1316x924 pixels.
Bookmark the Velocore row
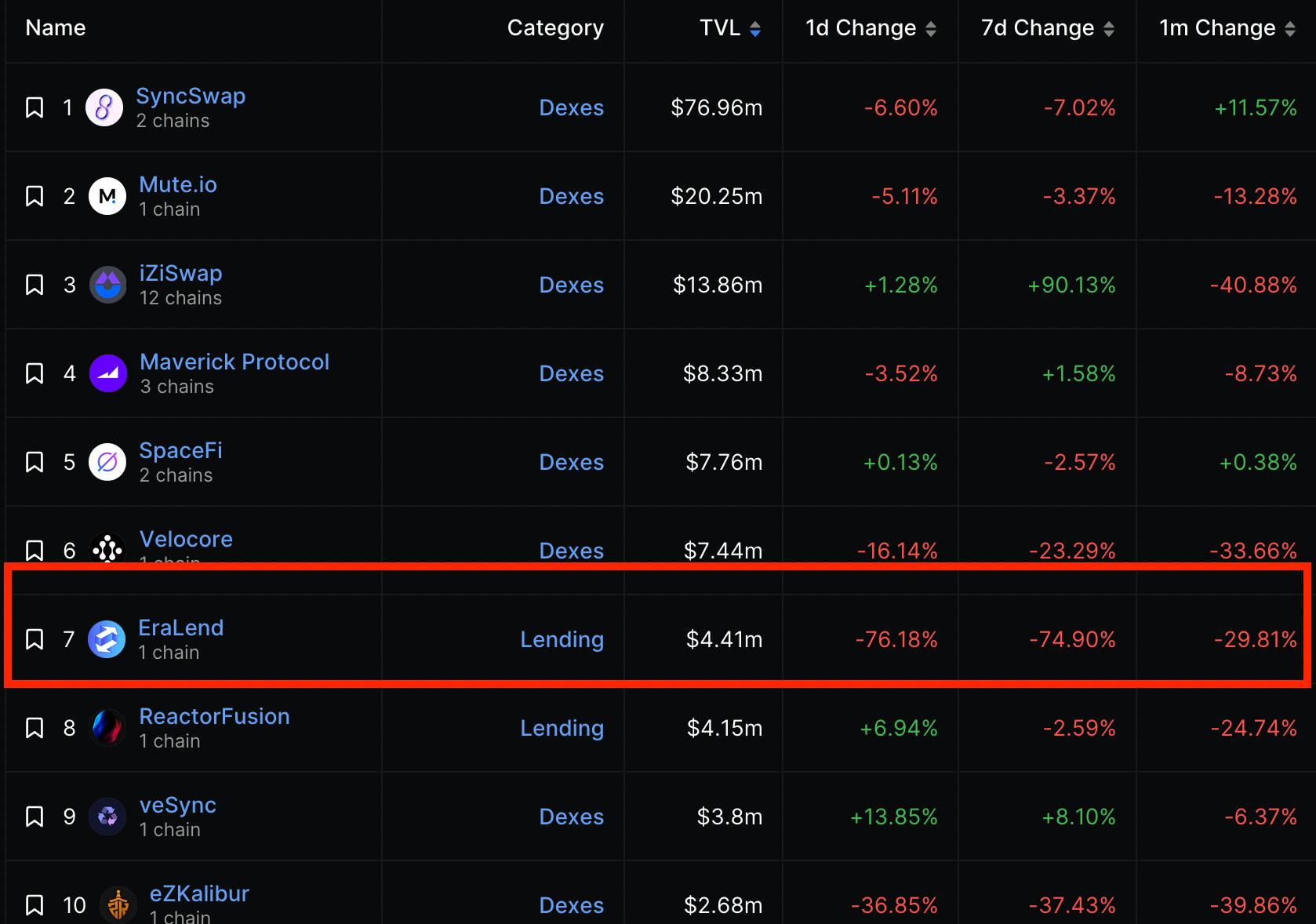(35, 551)
